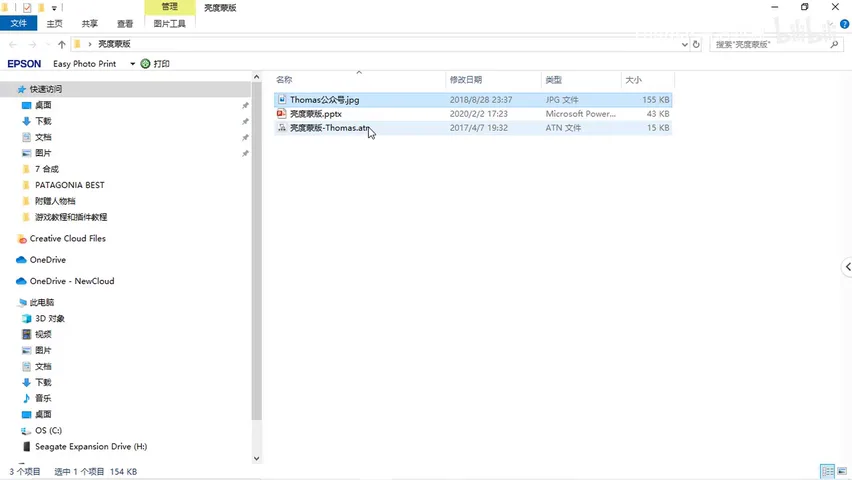
Task: Select 快速访问 in navigation pane
Action: pos(46,89)
